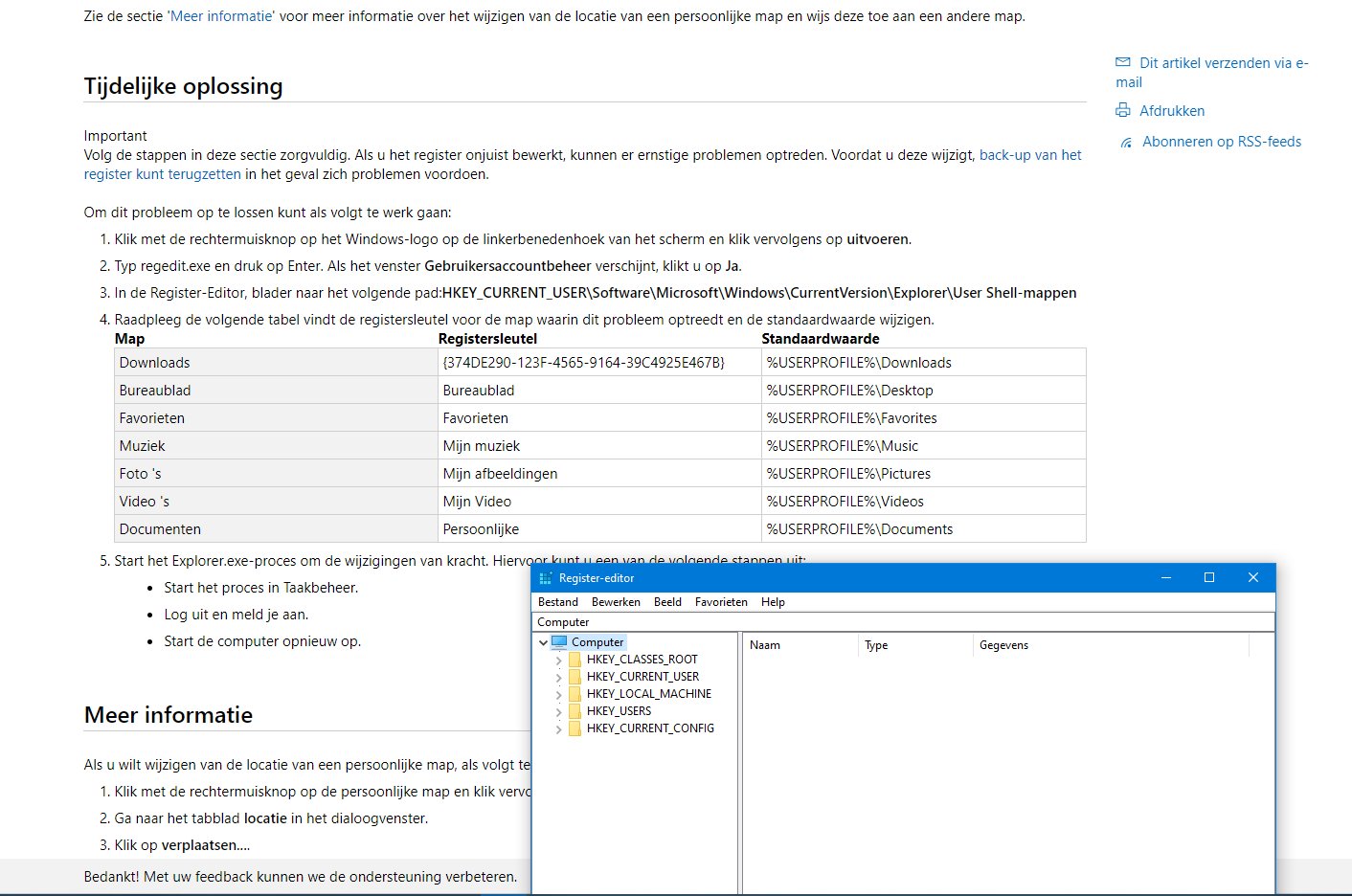Click the HKEY_CURRENT_CONFIG folder icon
1352x896 pixels.
tap(575, 728)
